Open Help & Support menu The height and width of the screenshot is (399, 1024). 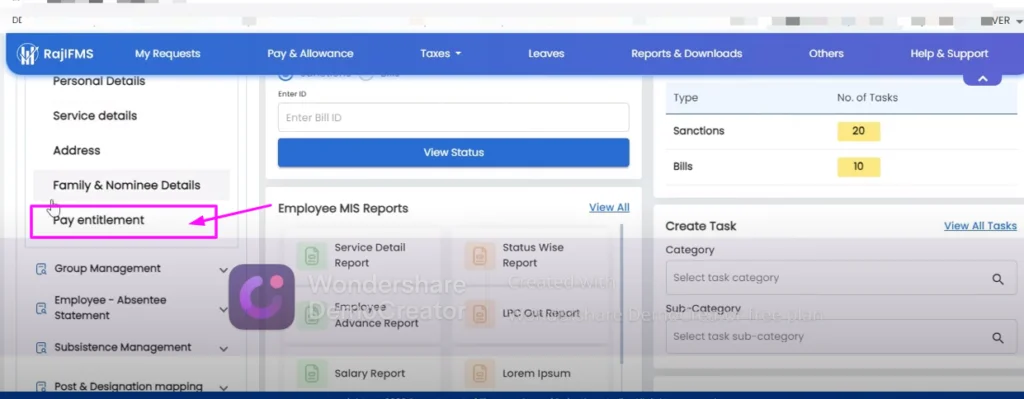(949, 54)
